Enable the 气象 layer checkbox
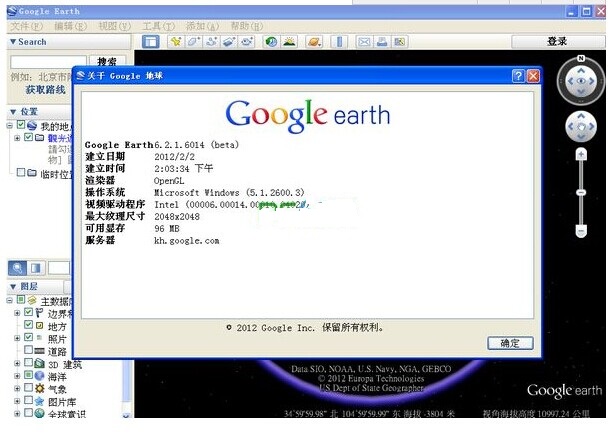The height and width of the screenshot is (435, 615). (28, 388)
